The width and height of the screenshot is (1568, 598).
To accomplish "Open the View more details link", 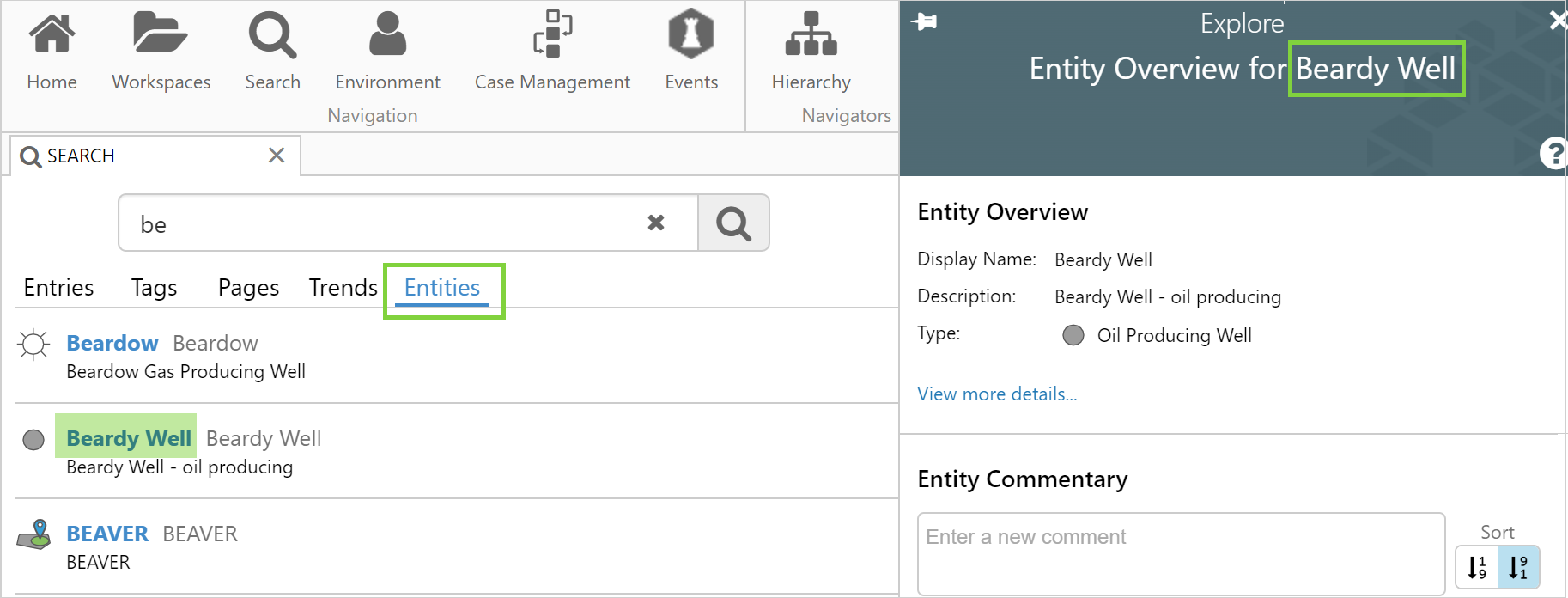I will pyautogui.click(x=997, y=394).
